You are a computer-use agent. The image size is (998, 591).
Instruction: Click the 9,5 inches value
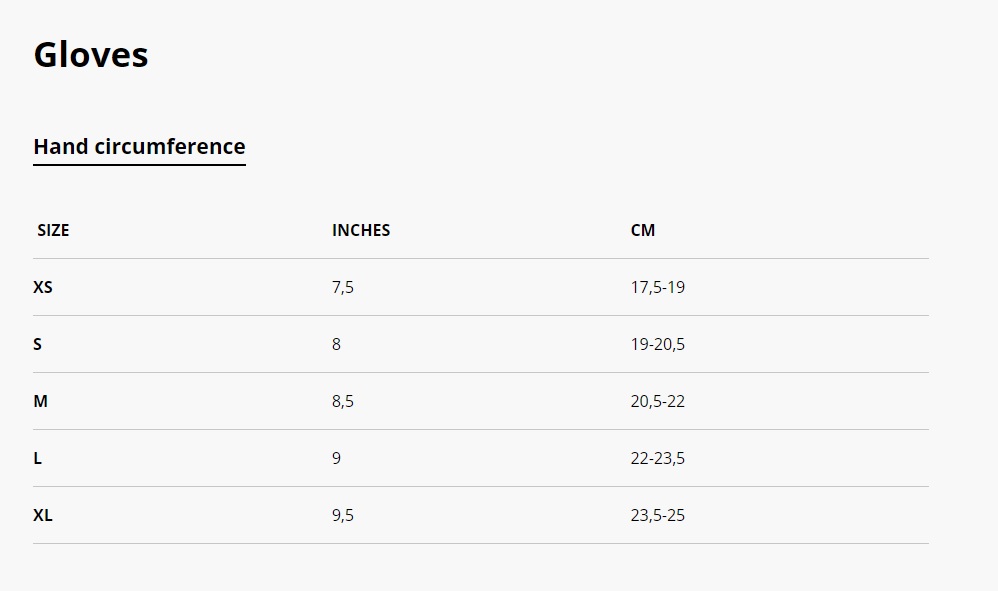(x=342, y=515)
